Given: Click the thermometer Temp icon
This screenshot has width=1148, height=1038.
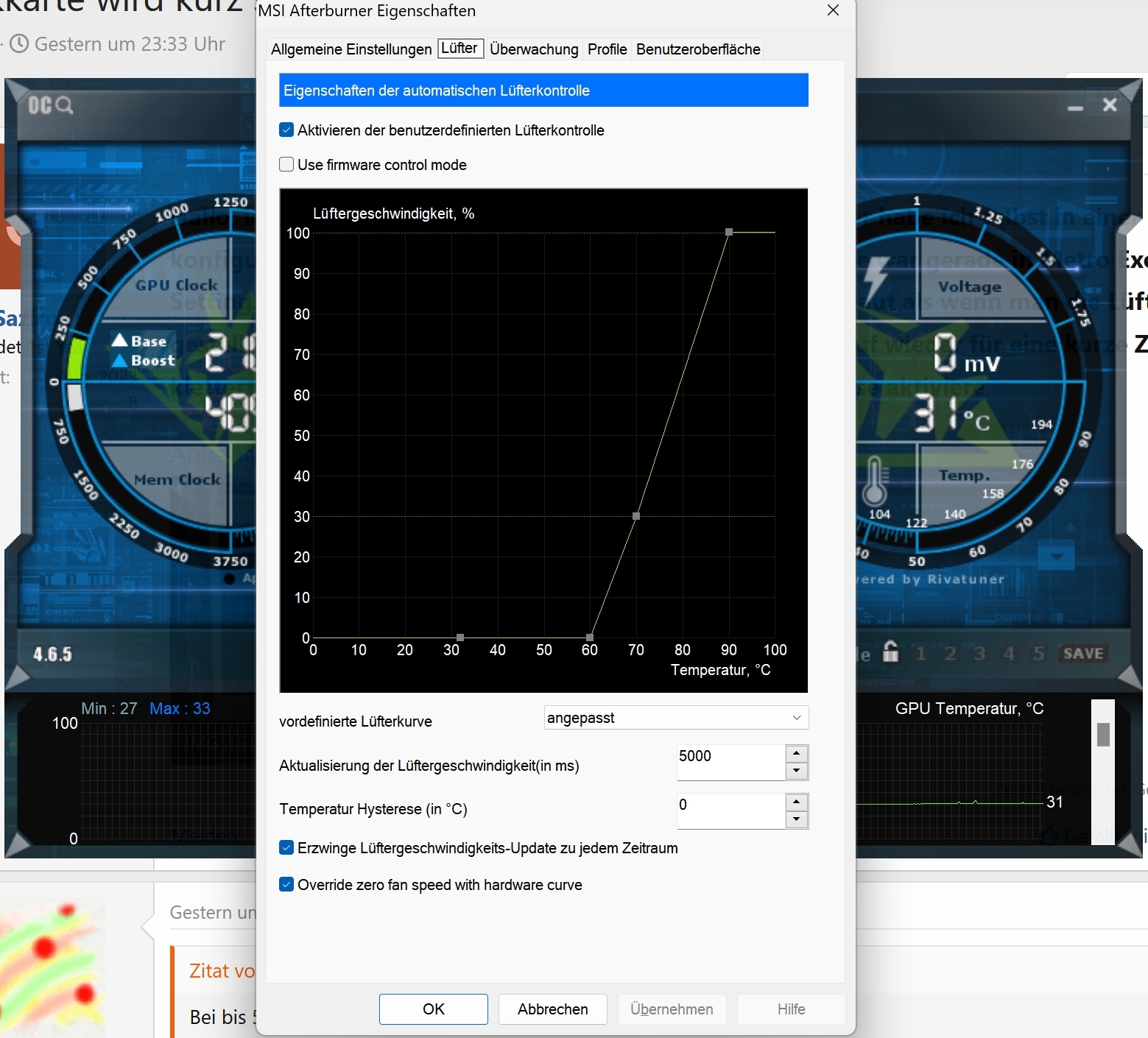Looking at the screenshot, I should click(x=874, y=481).
